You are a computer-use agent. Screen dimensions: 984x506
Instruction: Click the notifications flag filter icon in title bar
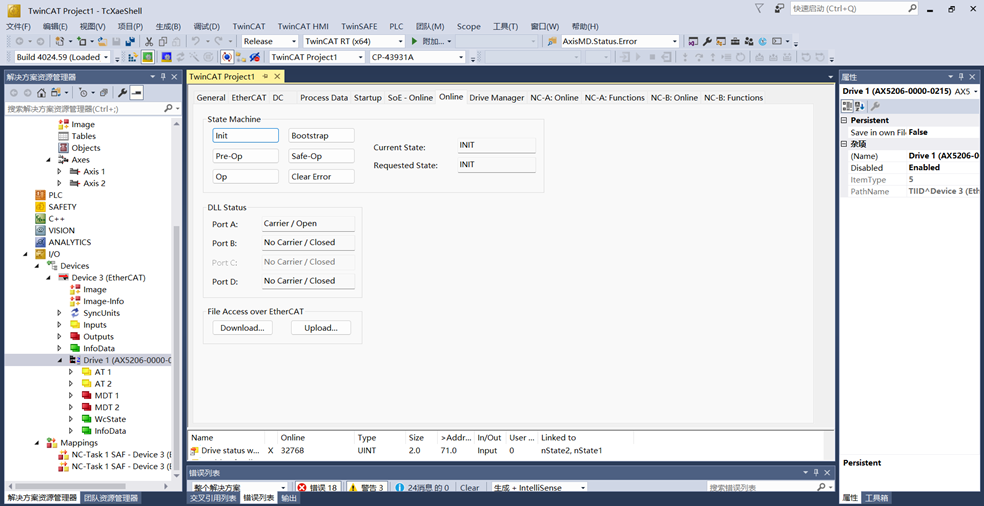759,9
